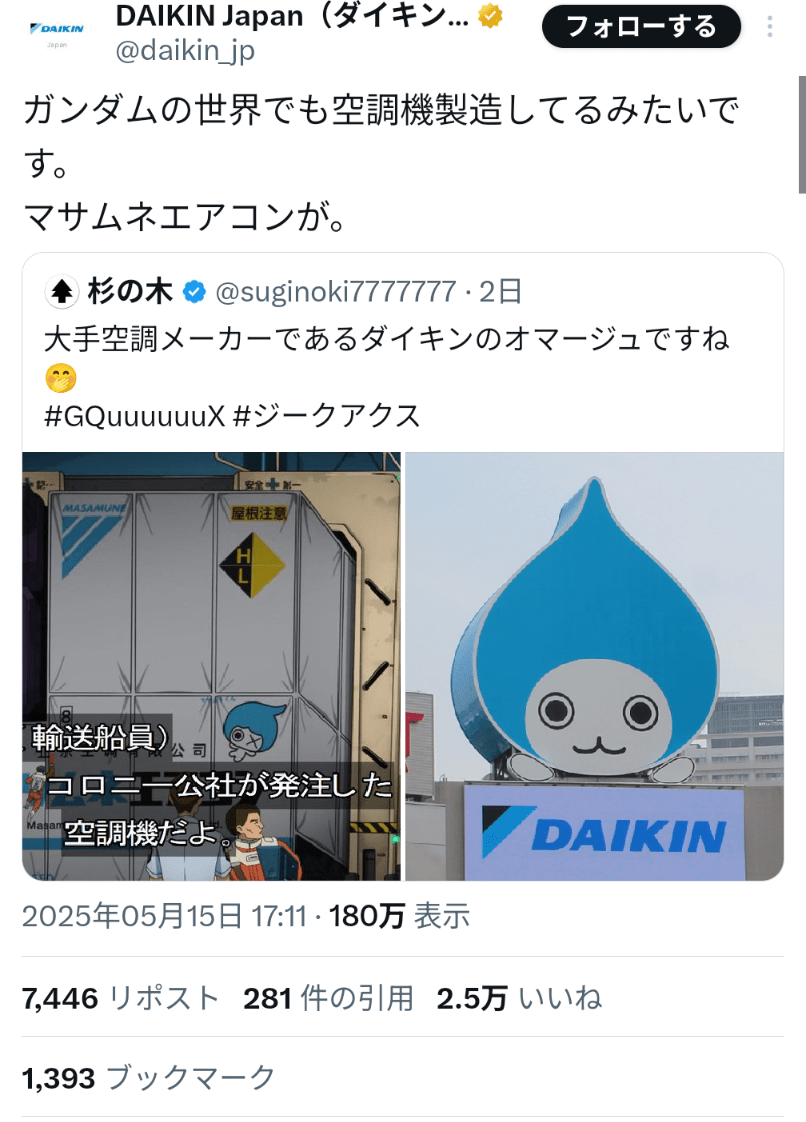Open the #GQuuuuuuX hashtag
Screen dimensions: 806x1122
[x=135, y=416]
